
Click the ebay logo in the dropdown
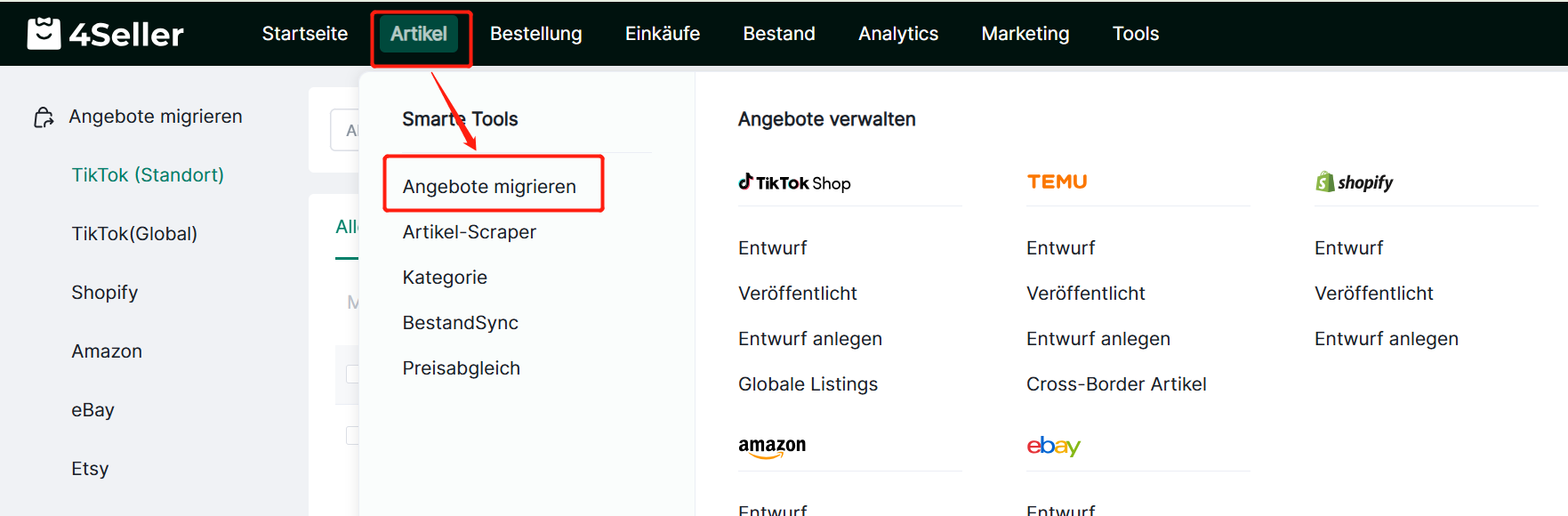(1053, 446)
